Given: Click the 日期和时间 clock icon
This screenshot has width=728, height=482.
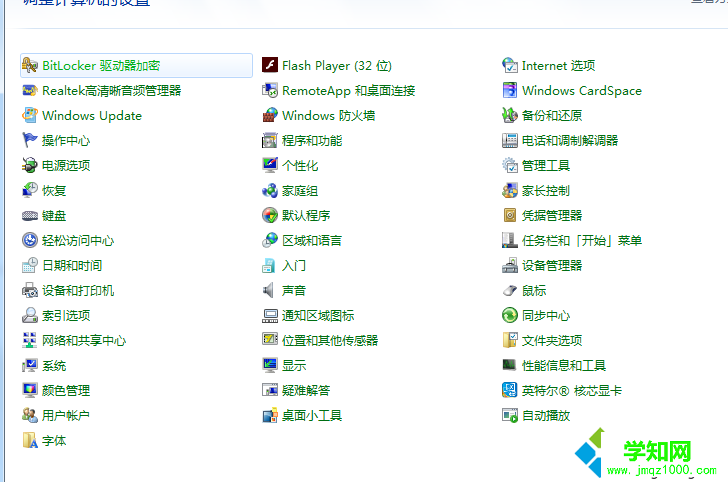Looking at the screenshot, I should click(30, 266).
